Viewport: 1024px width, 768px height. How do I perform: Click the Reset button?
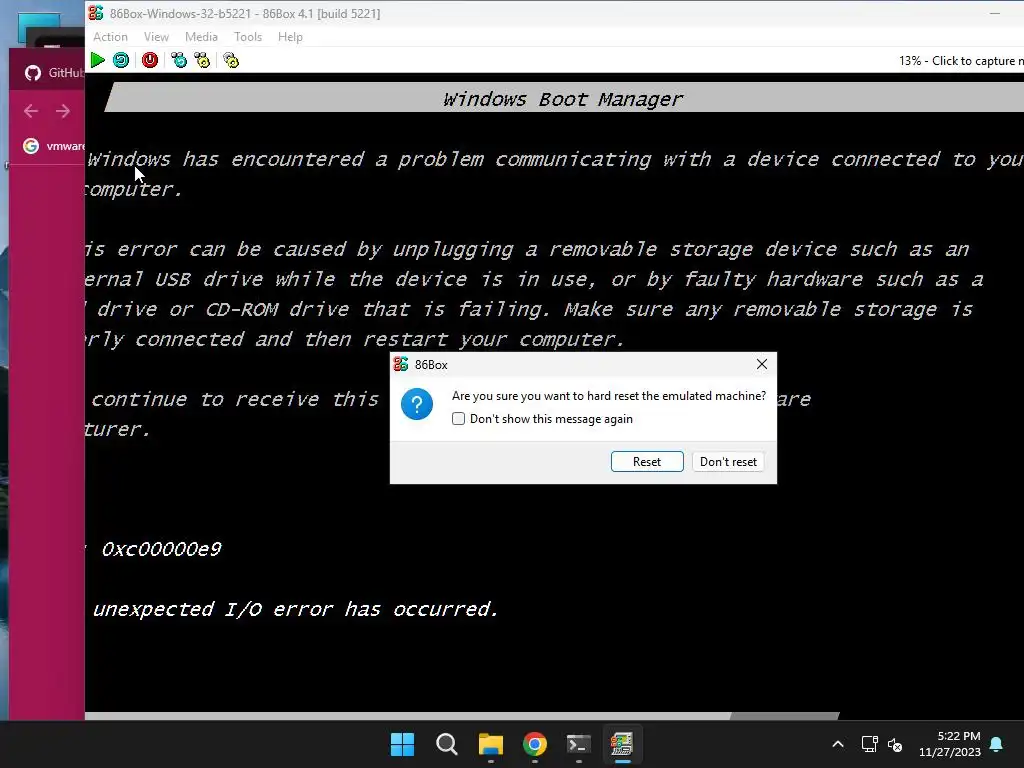coord(647,462)
